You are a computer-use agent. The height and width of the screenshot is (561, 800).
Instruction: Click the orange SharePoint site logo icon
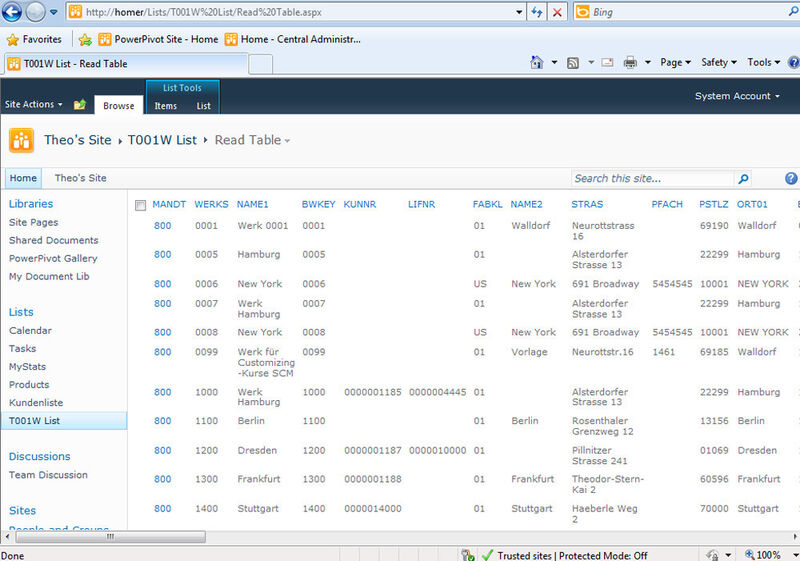pos(21,140)
